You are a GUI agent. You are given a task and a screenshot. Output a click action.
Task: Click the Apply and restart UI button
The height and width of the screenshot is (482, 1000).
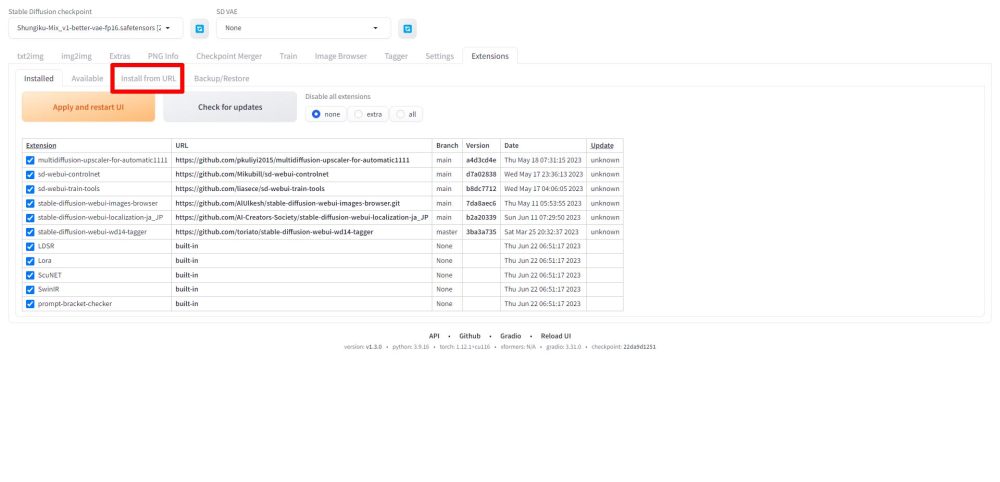click(88, 107)
